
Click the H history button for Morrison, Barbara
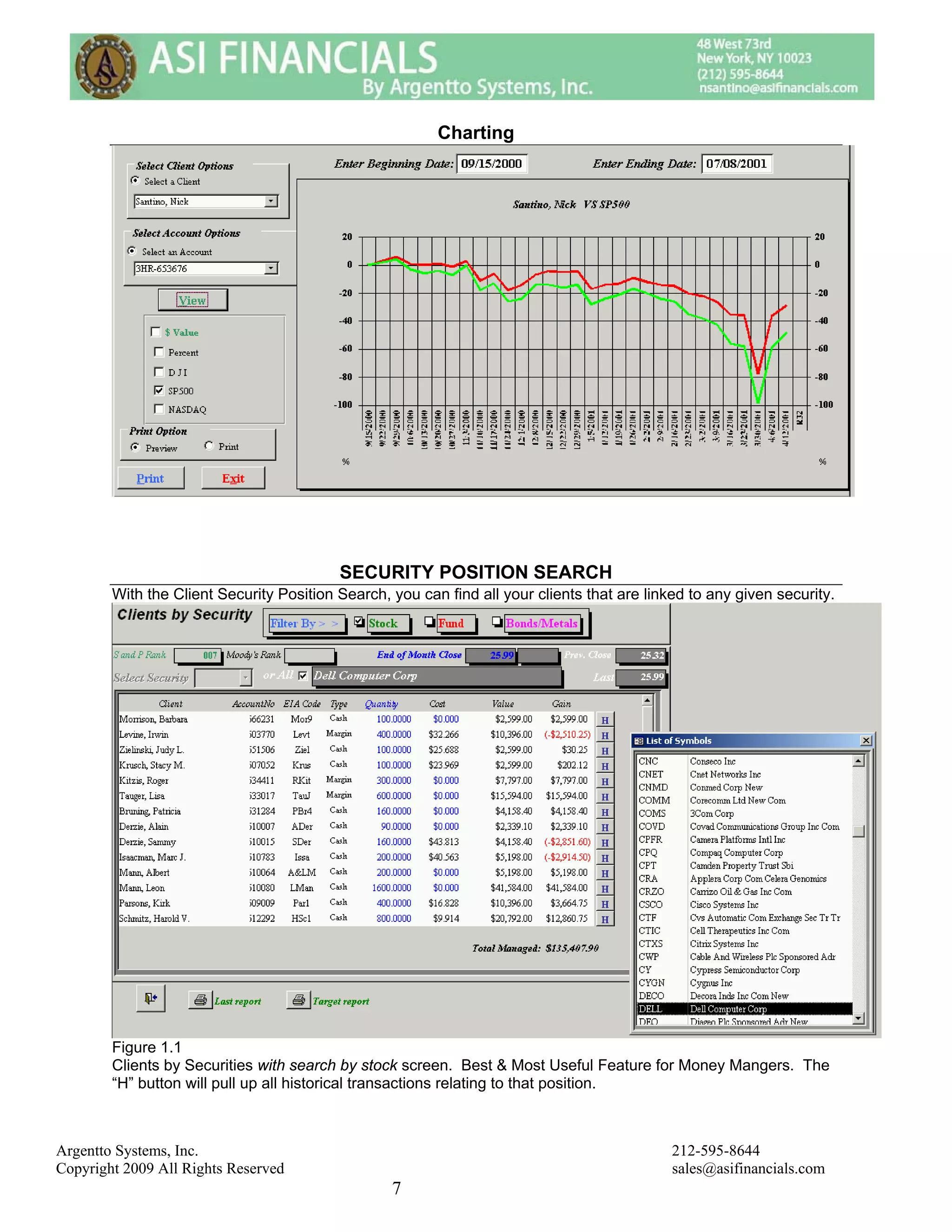pyautogui.click(x=605, y=720)
